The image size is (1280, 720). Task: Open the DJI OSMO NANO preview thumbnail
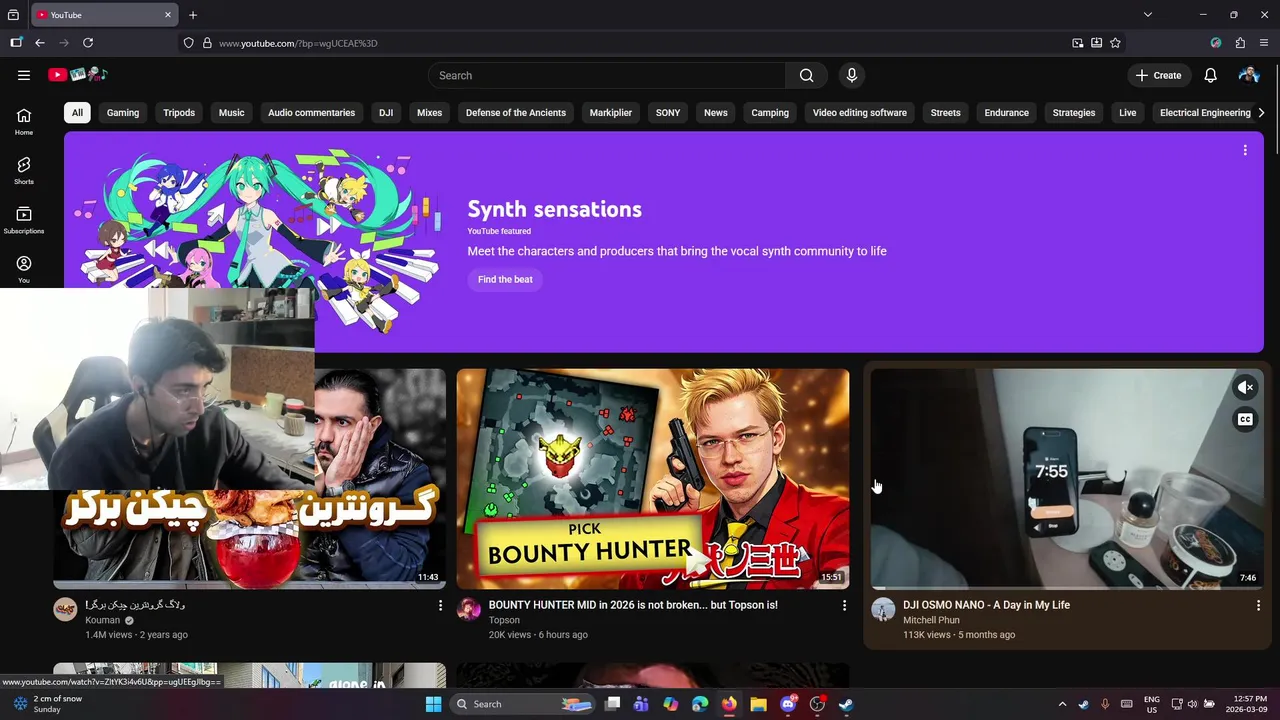coord(1068,479)
